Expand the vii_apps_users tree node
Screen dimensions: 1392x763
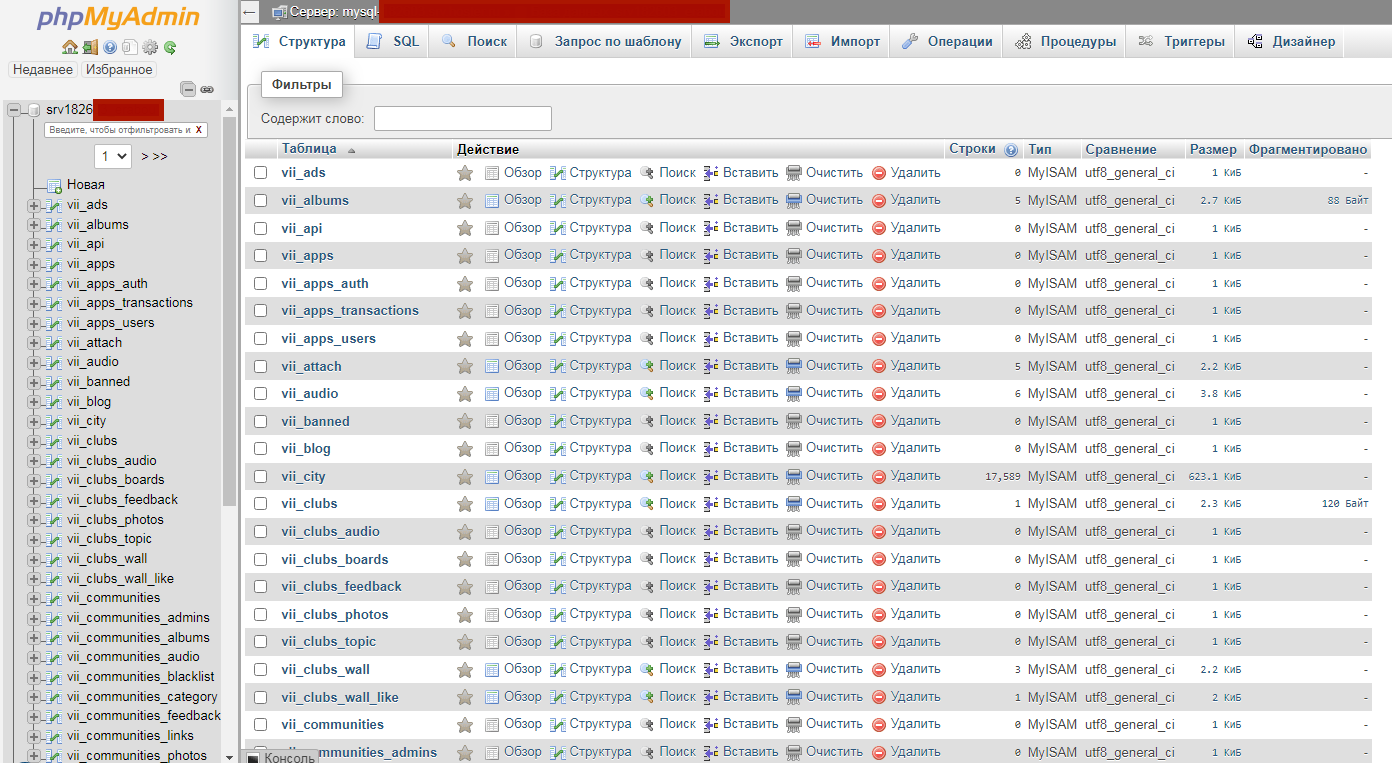tap(34, 323)
